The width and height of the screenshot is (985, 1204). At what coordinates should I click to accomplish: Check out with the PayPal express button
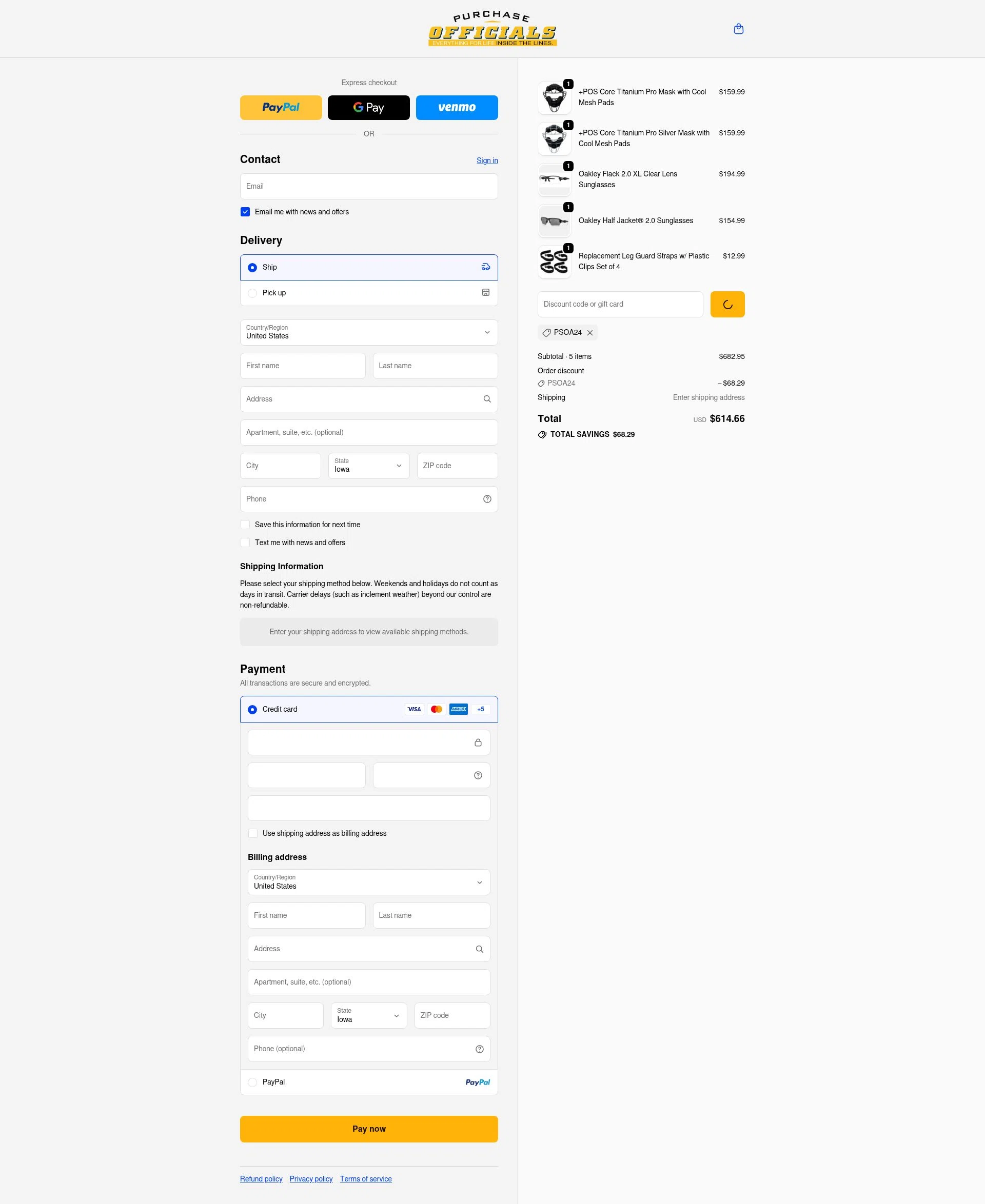coord(281,107)
